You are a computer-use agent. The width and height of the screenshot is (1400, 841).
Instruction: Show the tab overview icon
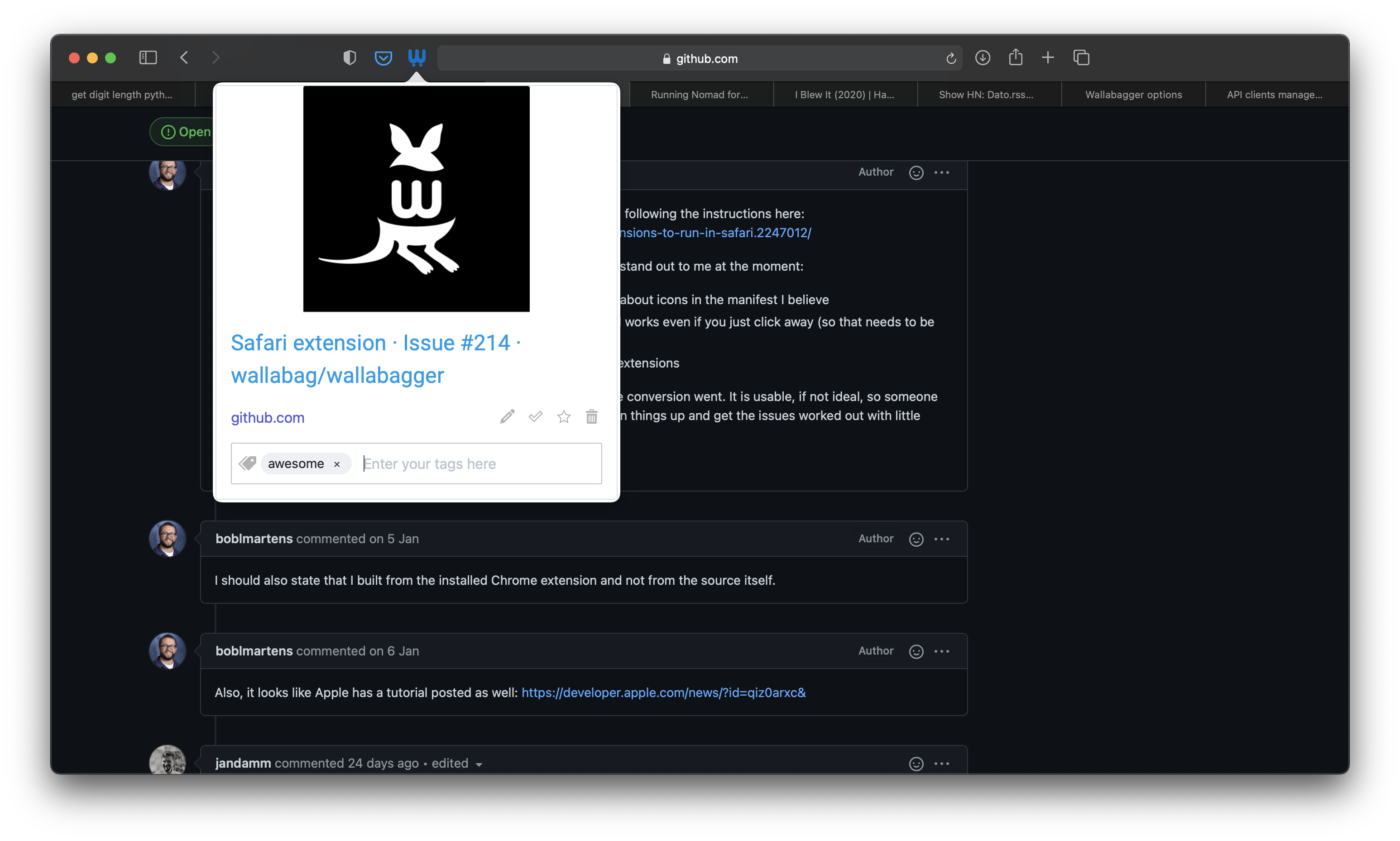click(x=1081, y=58)
